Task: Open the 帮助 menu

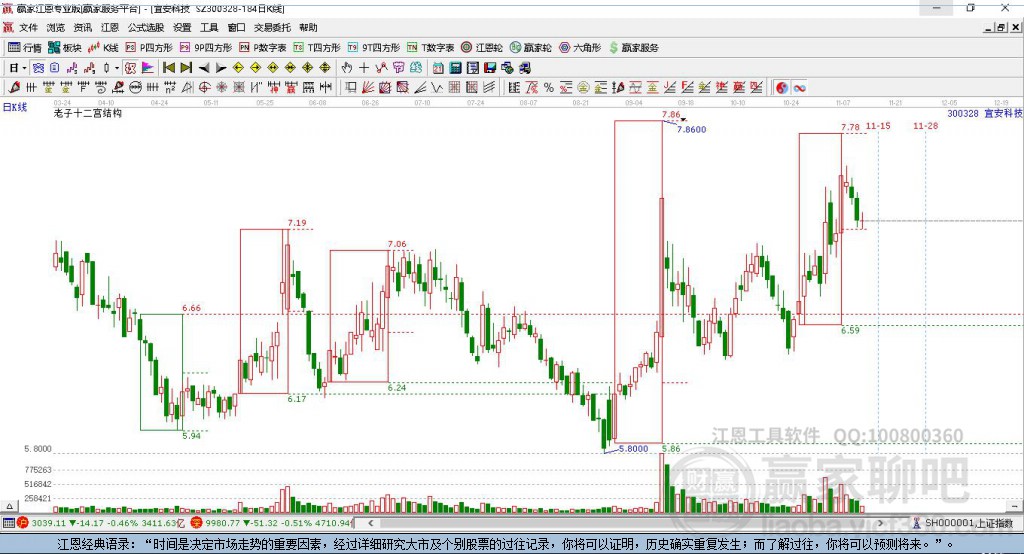Action: [x=308, y=27]
